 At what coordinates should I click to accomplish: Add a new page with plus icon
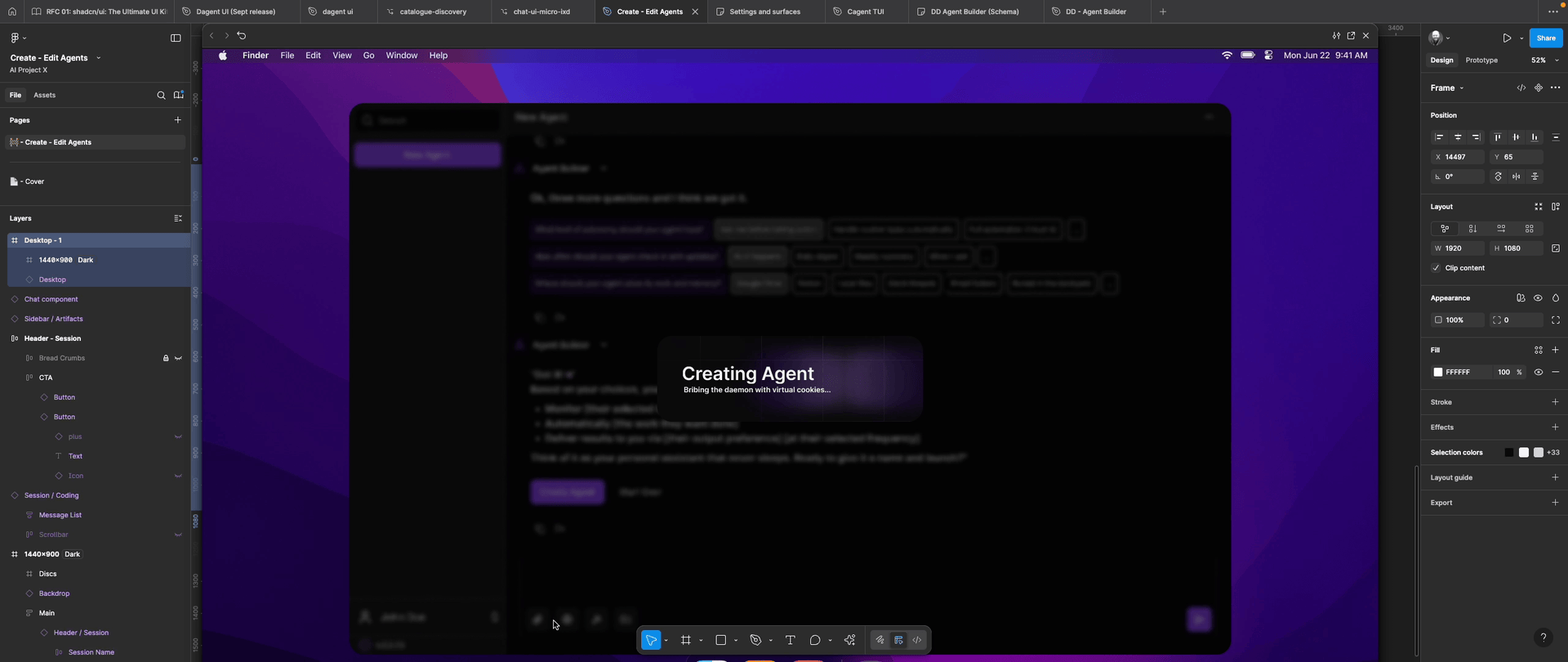(x=178, y=120)
